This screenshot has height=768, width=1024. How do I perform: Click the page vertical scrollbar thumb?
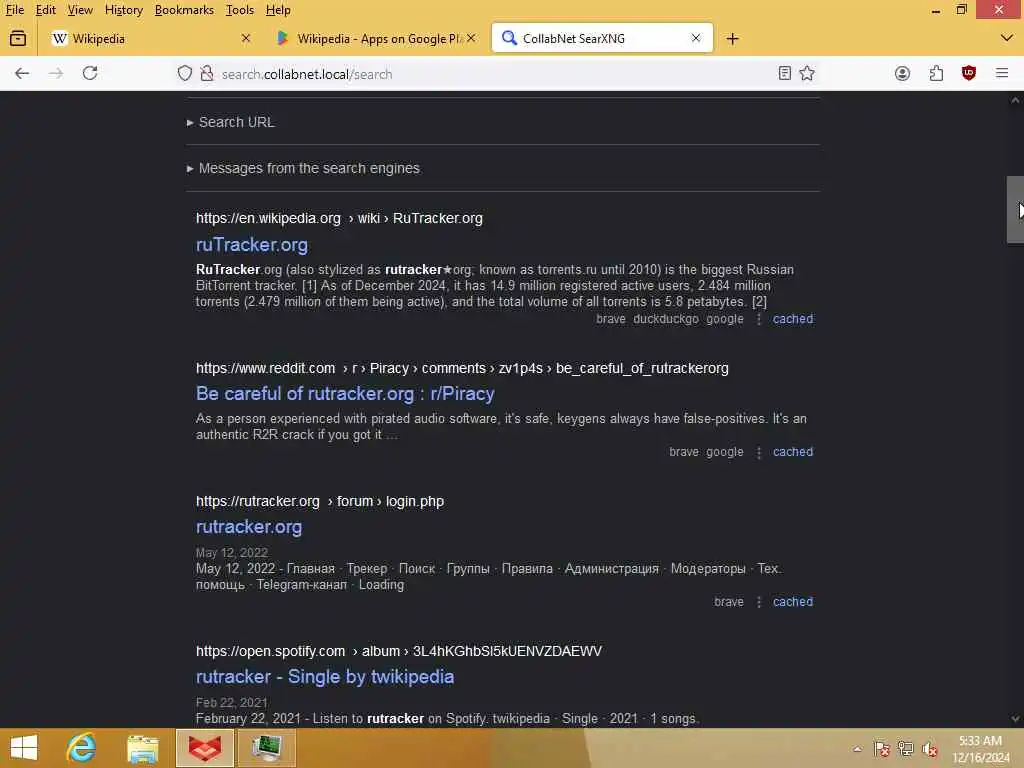[x=1015, y=210]
